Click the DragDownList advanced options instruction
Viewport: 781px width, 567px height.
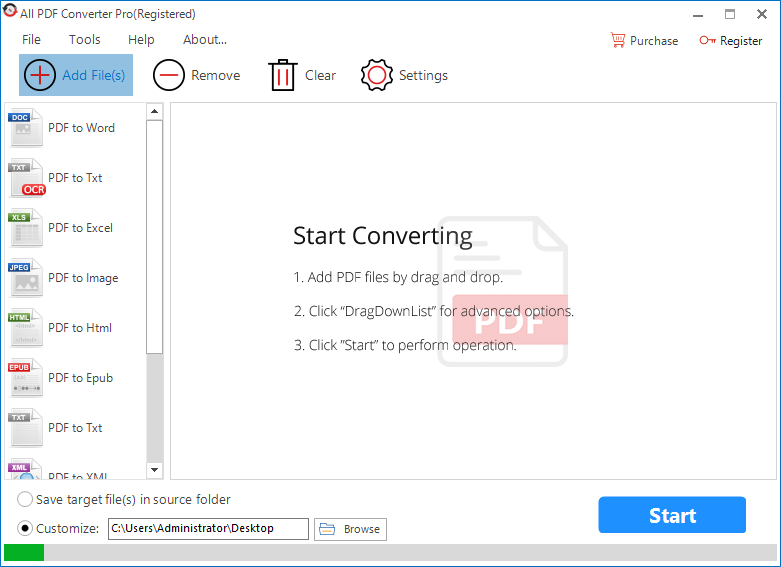[x=434, y=311]
